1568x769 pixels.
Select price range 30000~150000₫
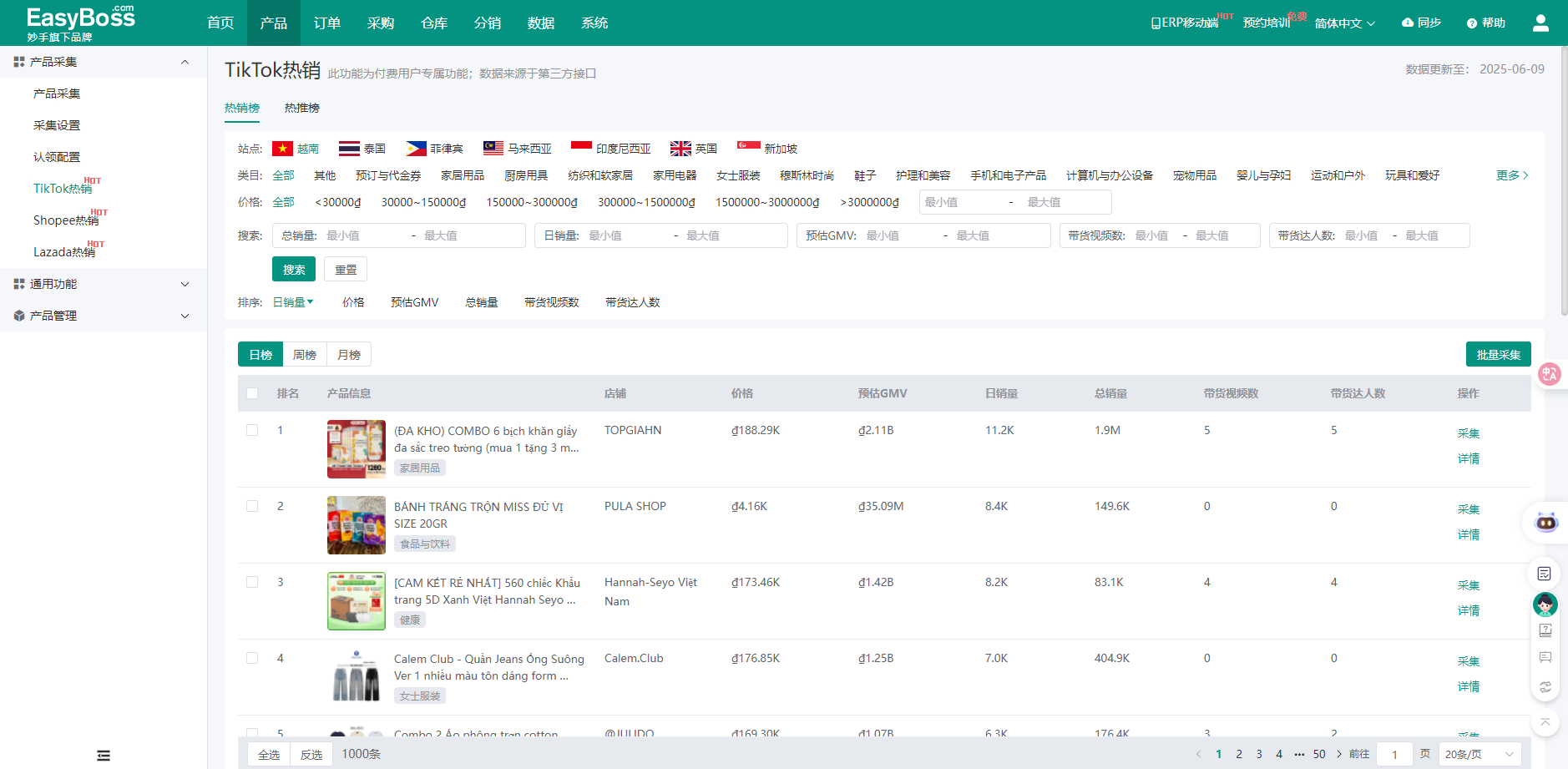[423, 202]
